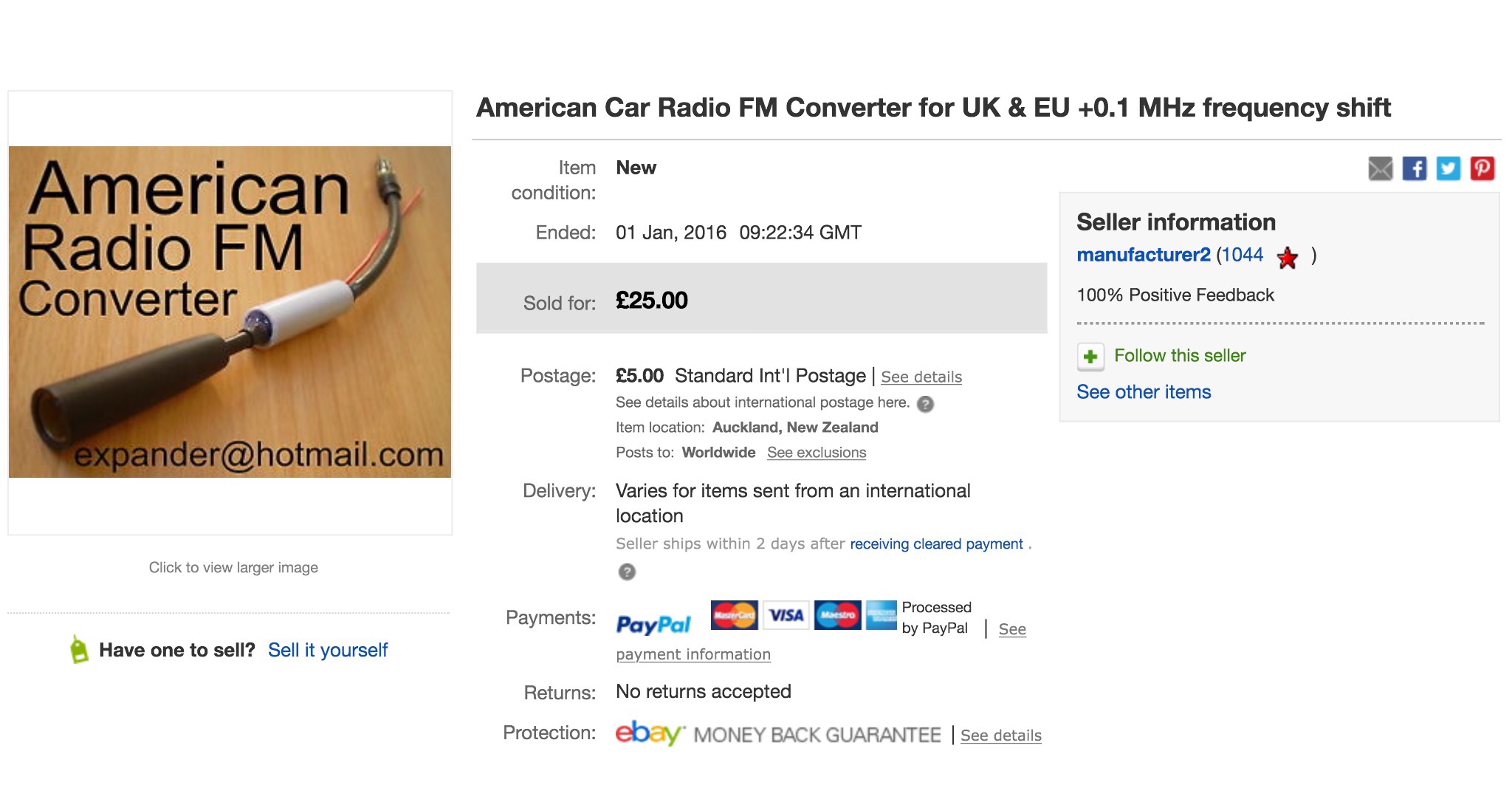The image size is (1512, 785).
Task: Click Sell it yourself link
Action: tap(327, 650)
